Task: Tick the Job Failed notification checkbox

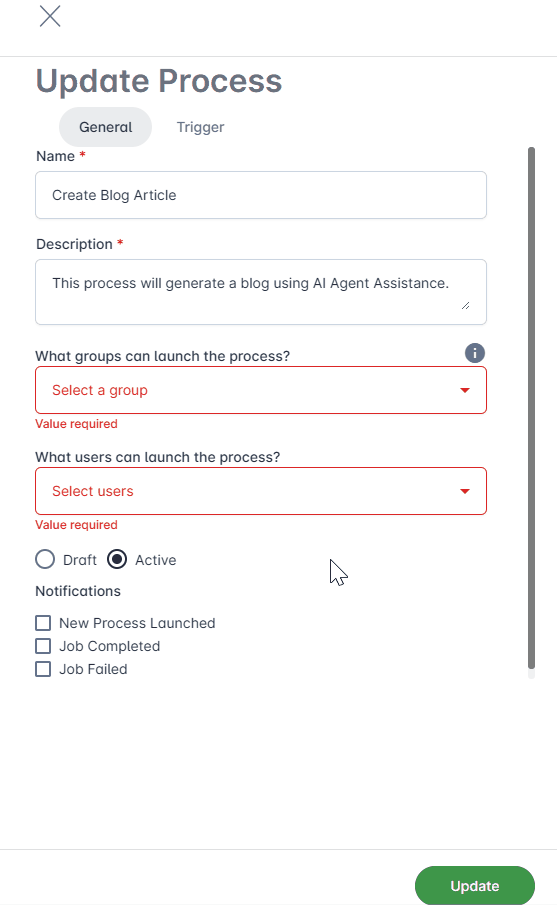Action: click(43, 669)
